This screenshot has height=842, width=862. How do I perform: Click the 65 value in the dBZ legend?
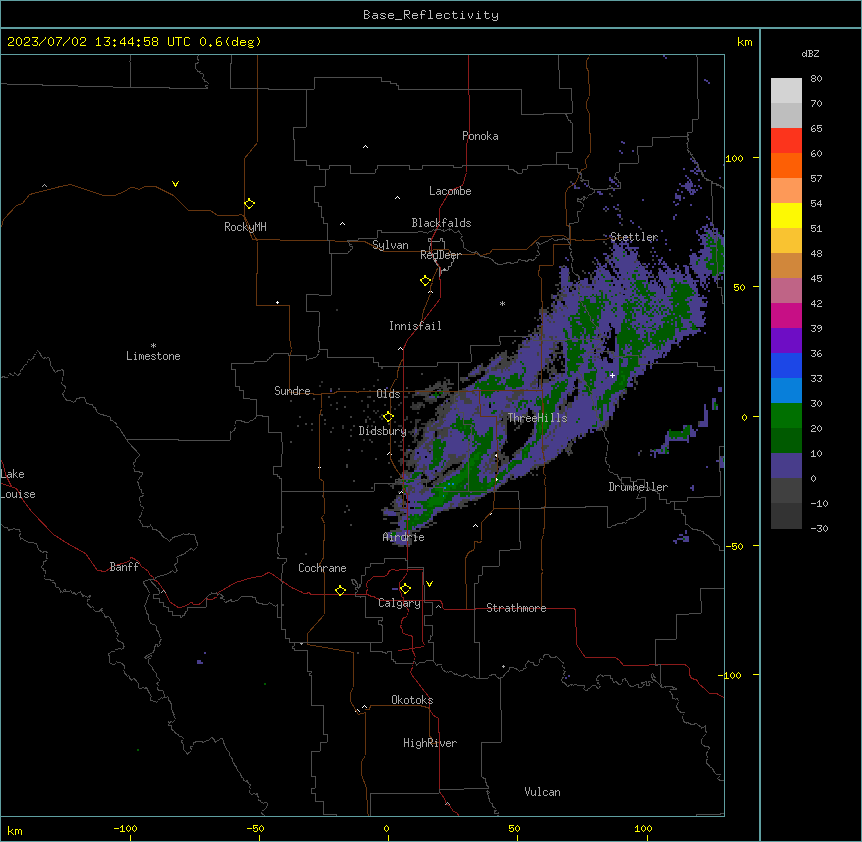click(816, 128)
